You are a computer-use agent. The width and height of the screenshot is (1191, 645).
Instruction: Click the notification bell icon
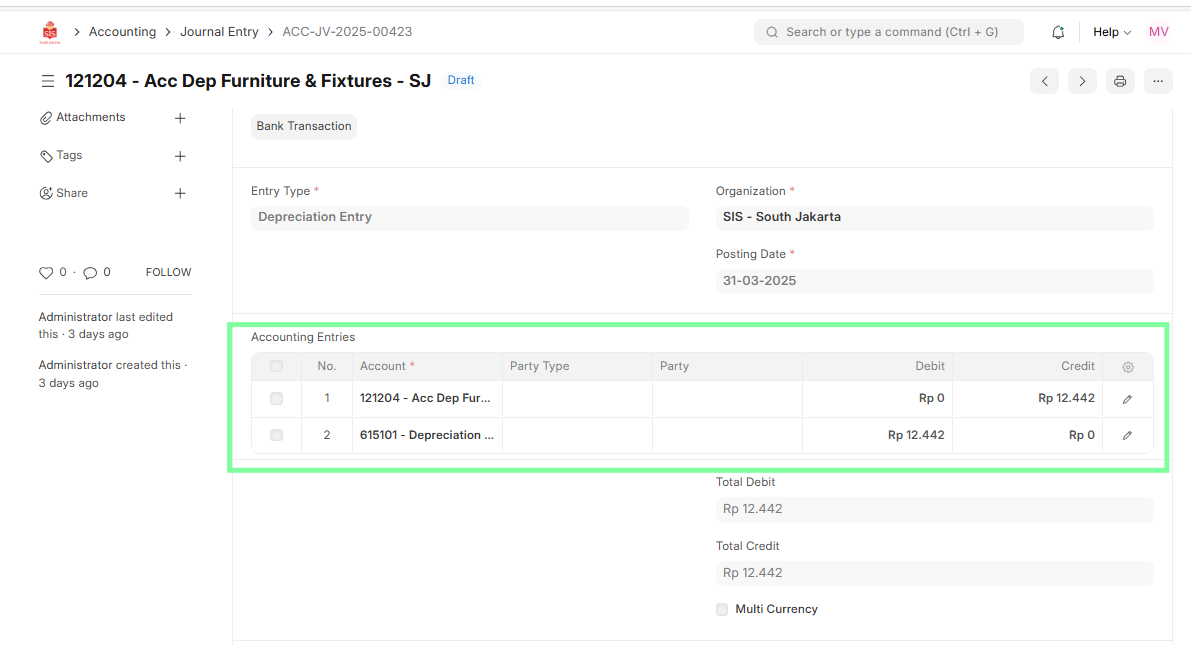tap(1058, 32)
